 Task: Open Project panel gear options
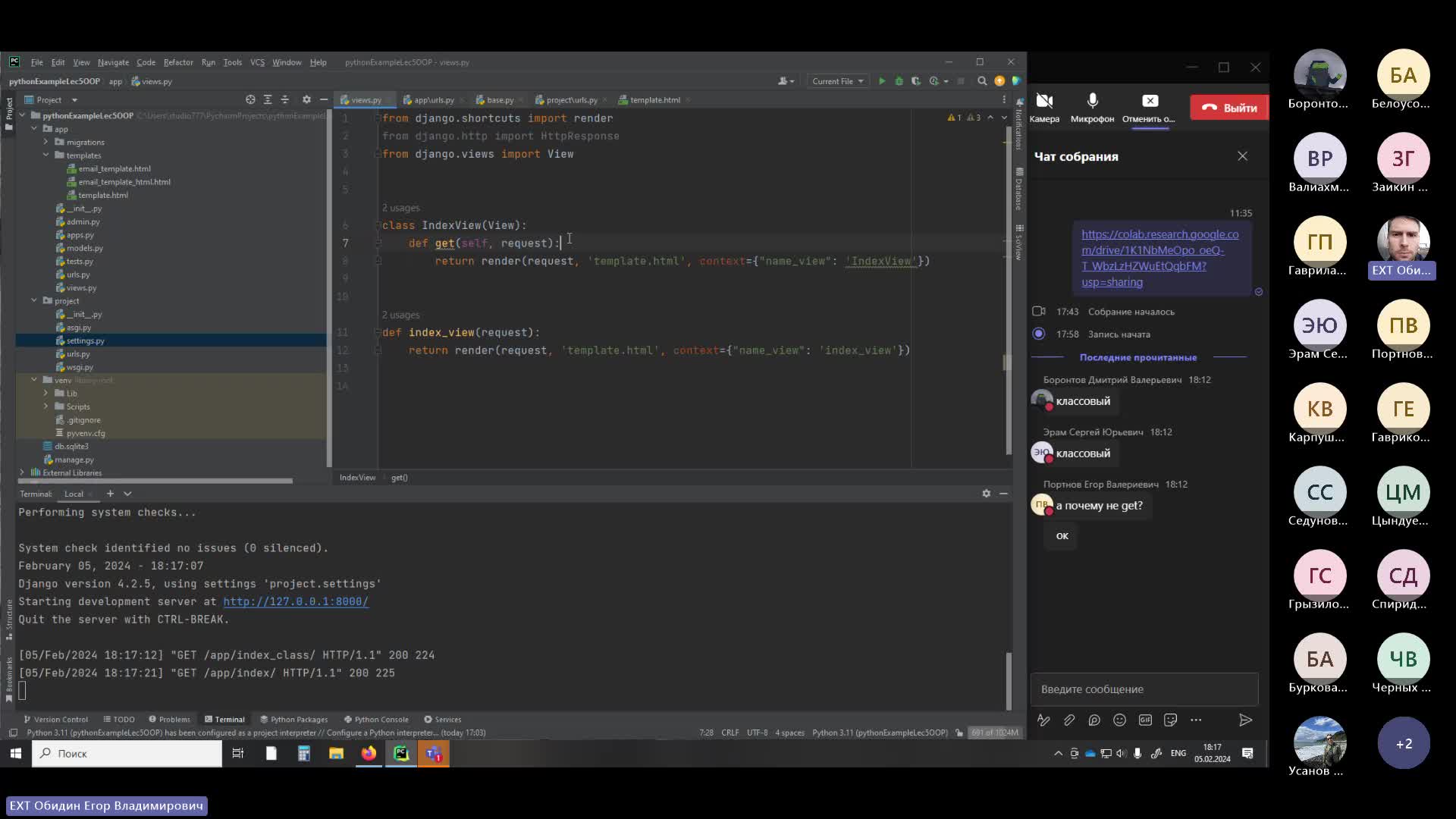306,99
